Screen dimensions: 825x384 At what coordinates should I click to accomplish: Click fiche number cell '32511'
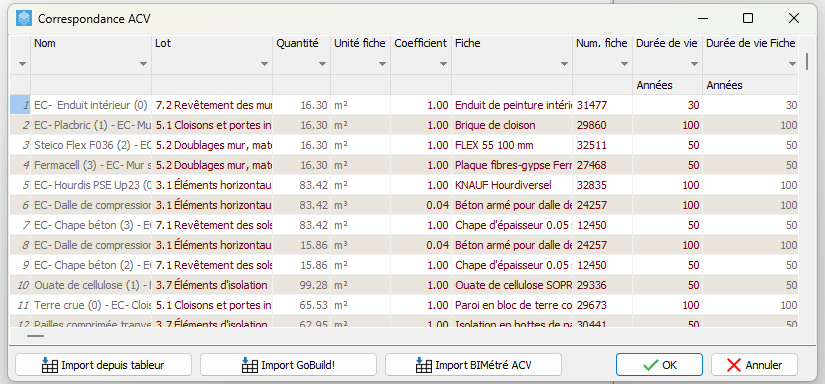click(602, 145)
